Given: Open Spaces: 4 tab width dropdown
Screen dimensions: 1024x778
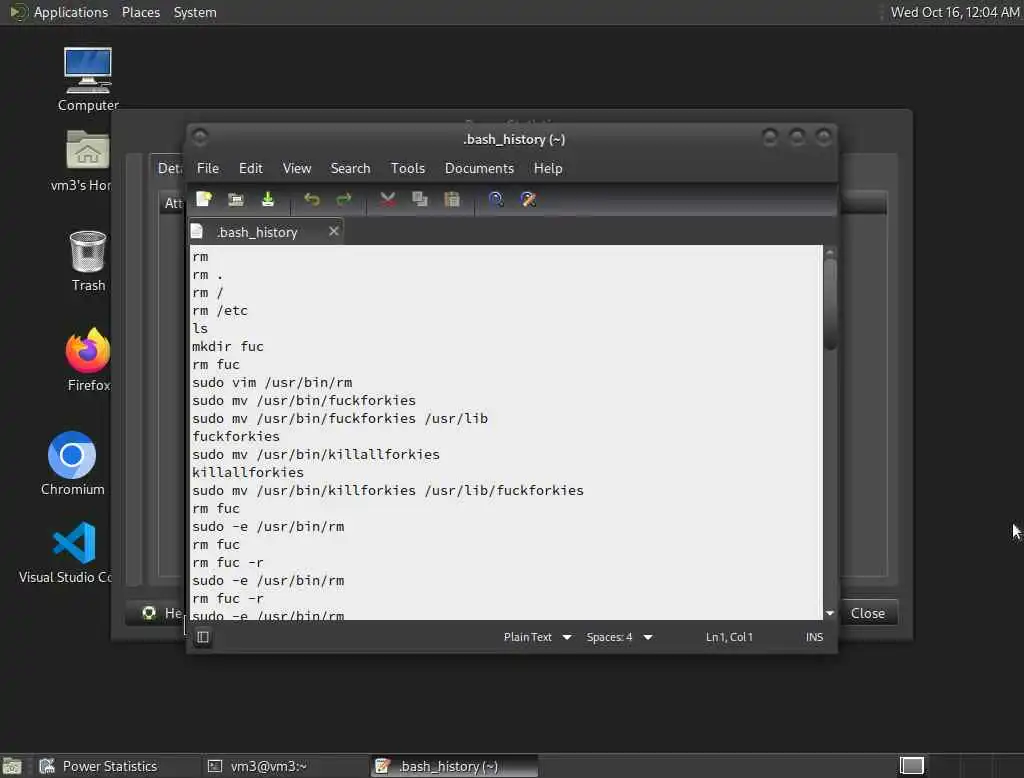Looking at the screenshot, I should [619, 637].
